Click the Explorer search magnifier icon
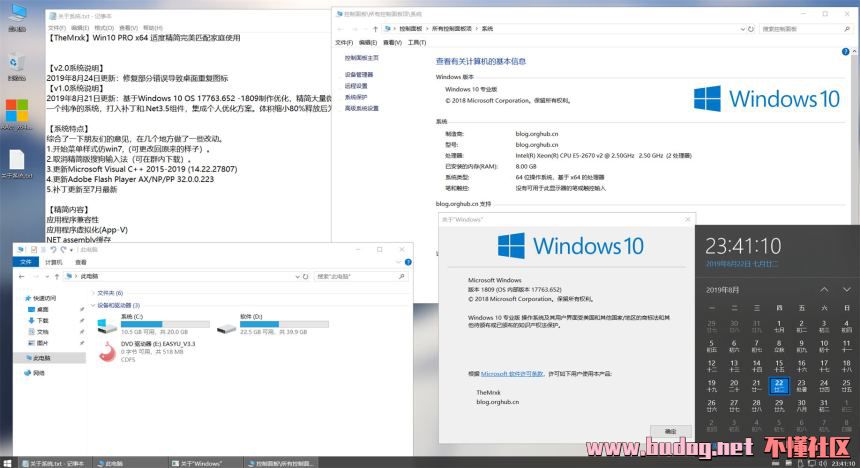The width and height of the screenshot is (860, 468). click(x=401, y=277)
